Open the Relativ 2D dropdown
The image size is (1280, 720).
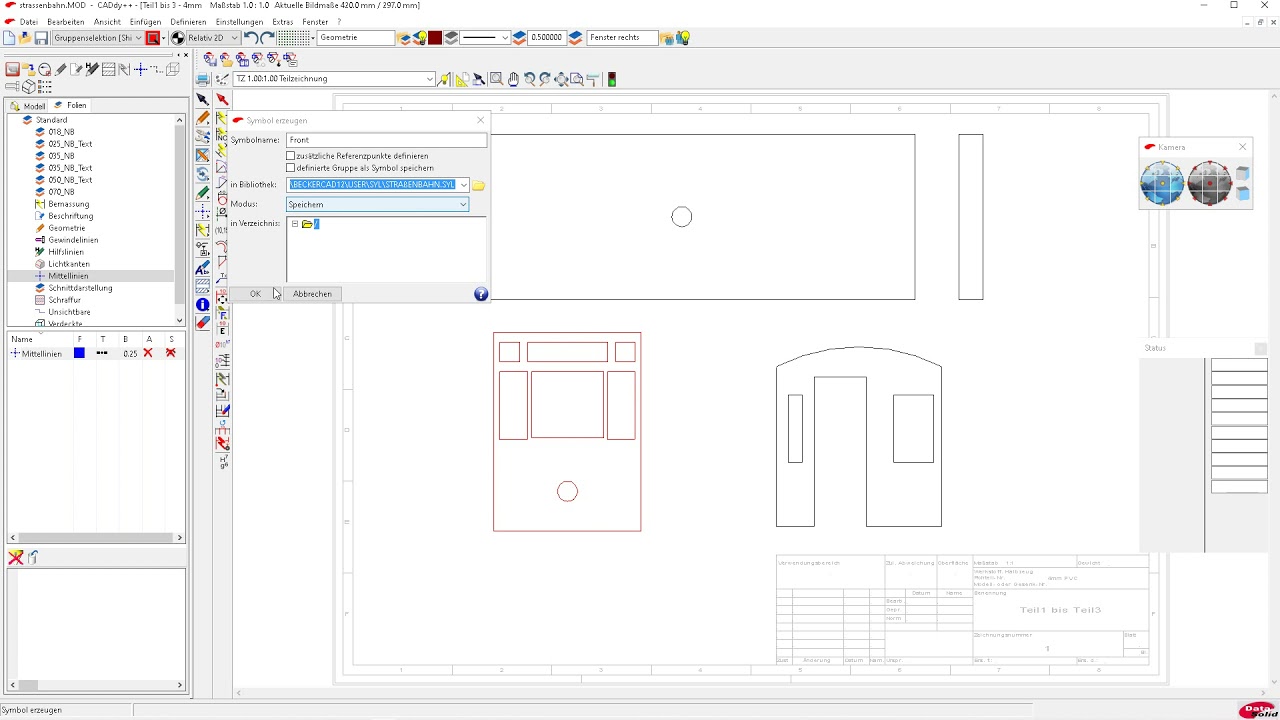[x=234, y=38]
